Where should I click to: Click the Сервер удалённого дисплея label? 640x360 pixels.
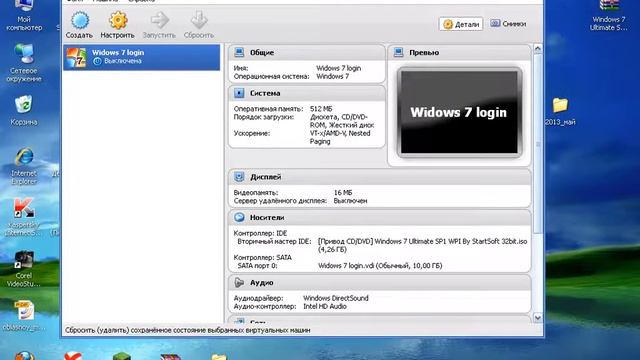click(280, 201)
